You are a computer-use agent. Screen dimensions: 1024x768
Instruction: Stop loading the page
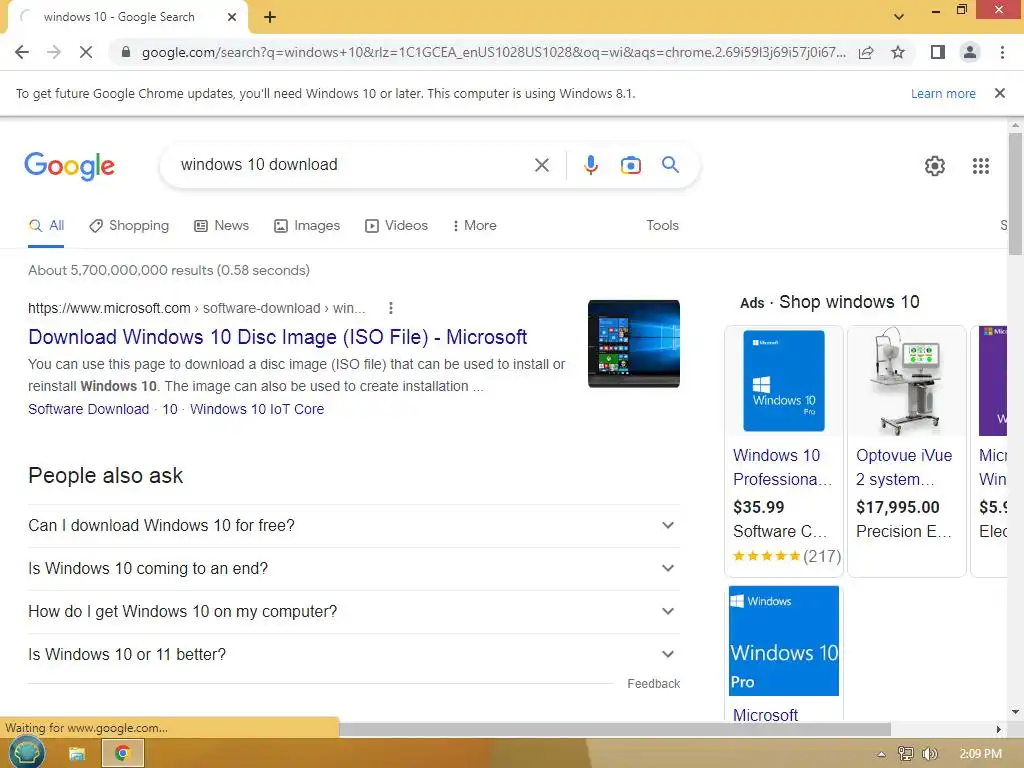click(x=86, y=52)
